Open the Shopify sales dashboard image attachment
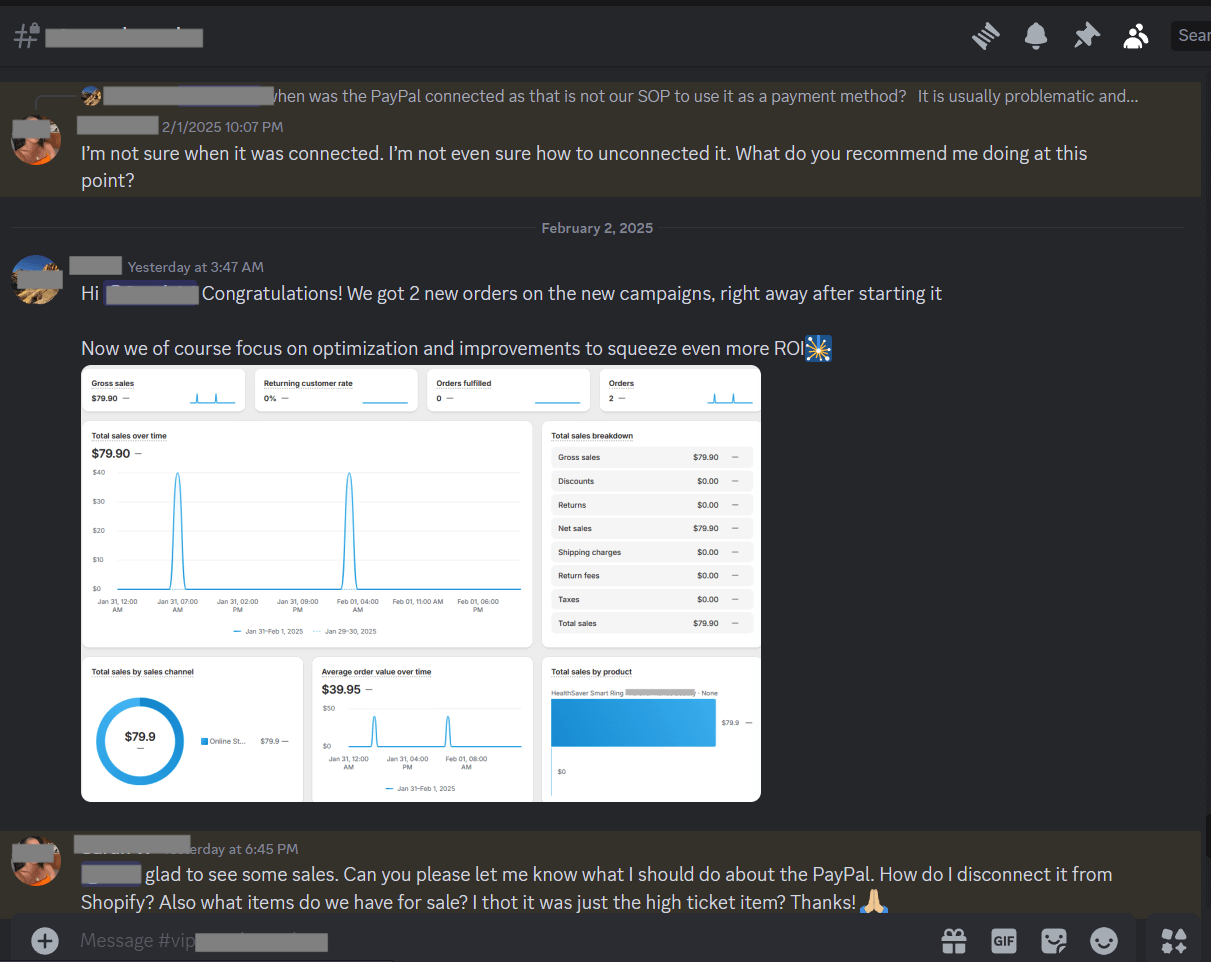 [420, 583]
